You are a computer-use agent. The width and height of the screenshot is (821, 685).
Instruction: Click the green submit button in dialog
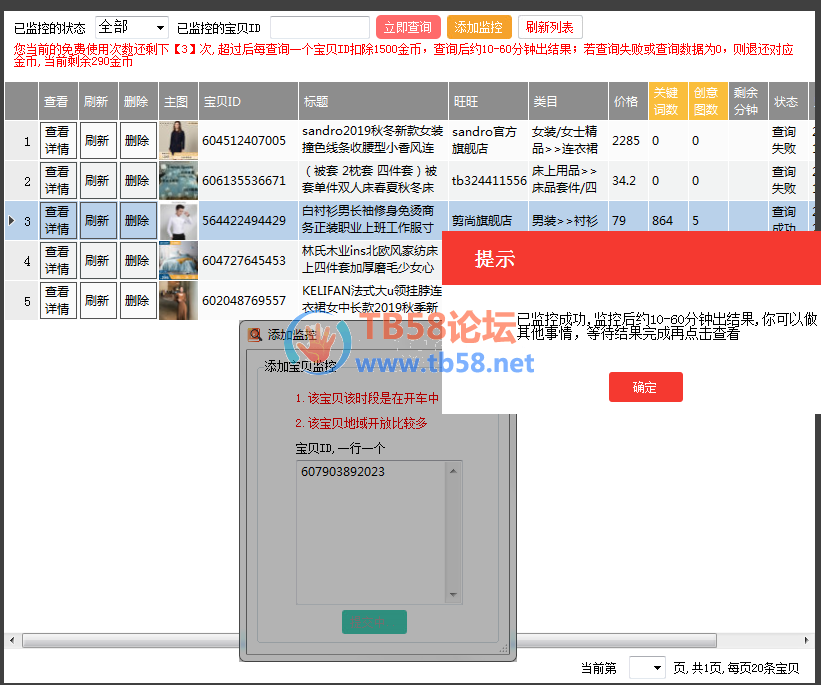[374, 621]
